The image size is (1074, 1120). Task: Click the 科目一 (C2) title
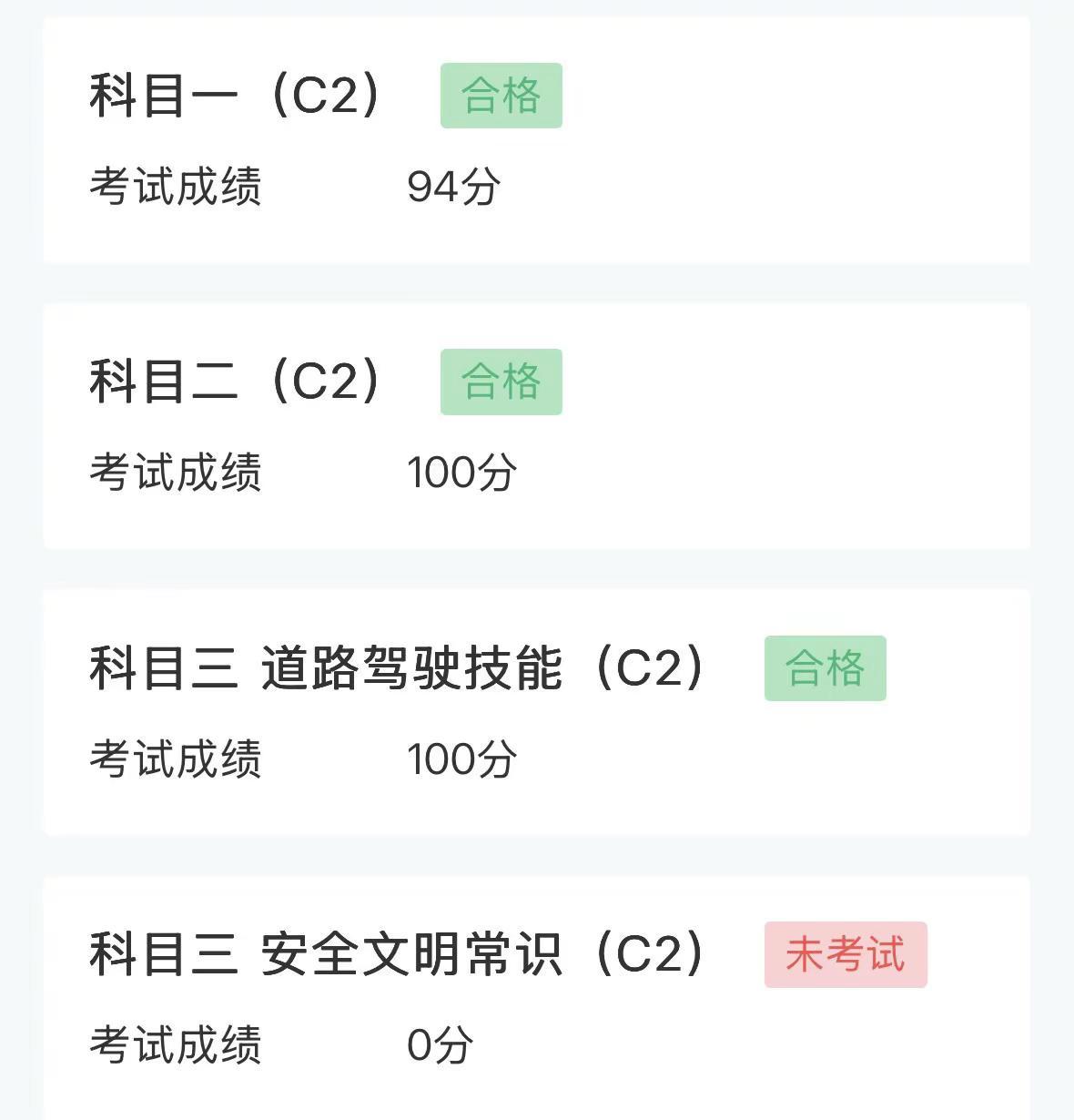coord(236,96)
